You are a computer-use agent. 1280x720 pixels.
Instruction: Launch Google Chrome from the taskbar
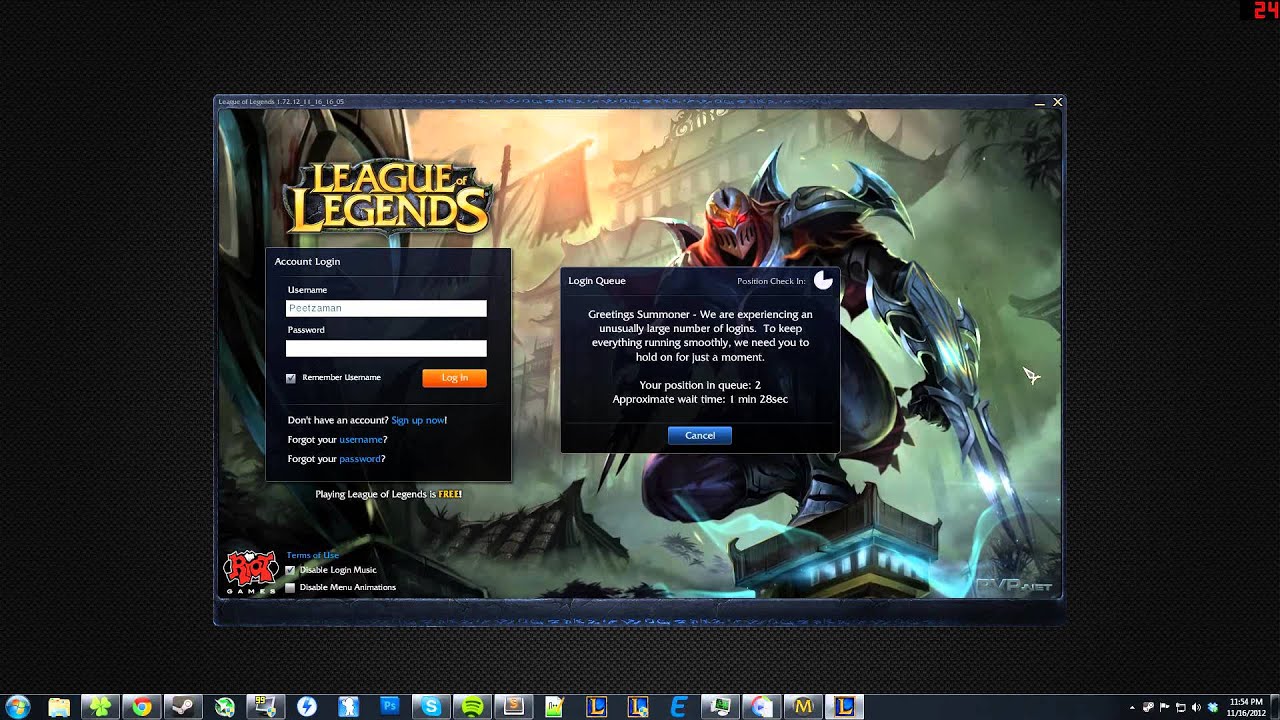click(142, 707)
